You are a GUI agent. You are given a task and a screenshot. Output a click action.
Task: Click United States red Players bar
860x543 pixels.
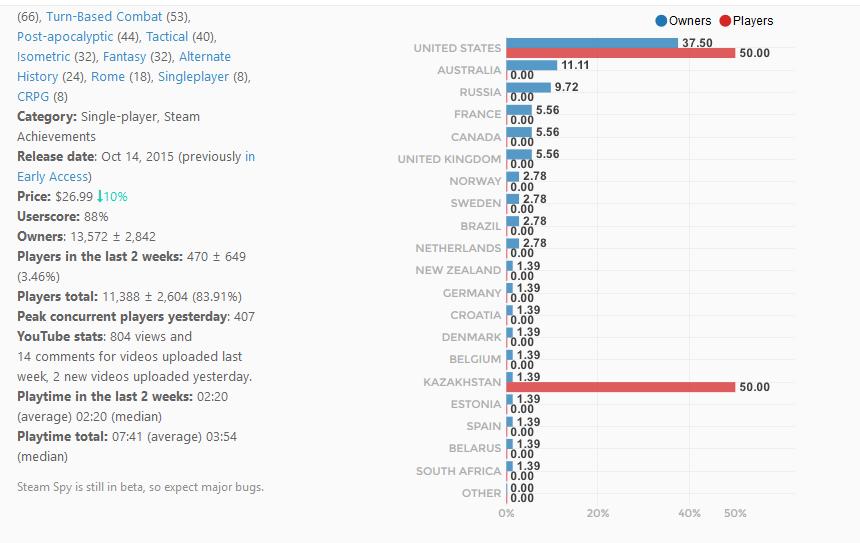pos(620,53)
